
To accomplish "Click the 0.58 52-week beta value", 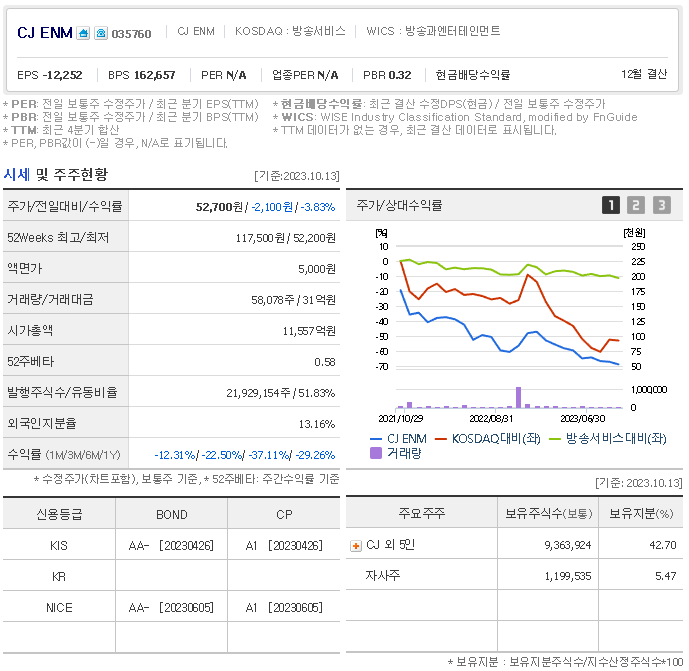I will [325, 362].
